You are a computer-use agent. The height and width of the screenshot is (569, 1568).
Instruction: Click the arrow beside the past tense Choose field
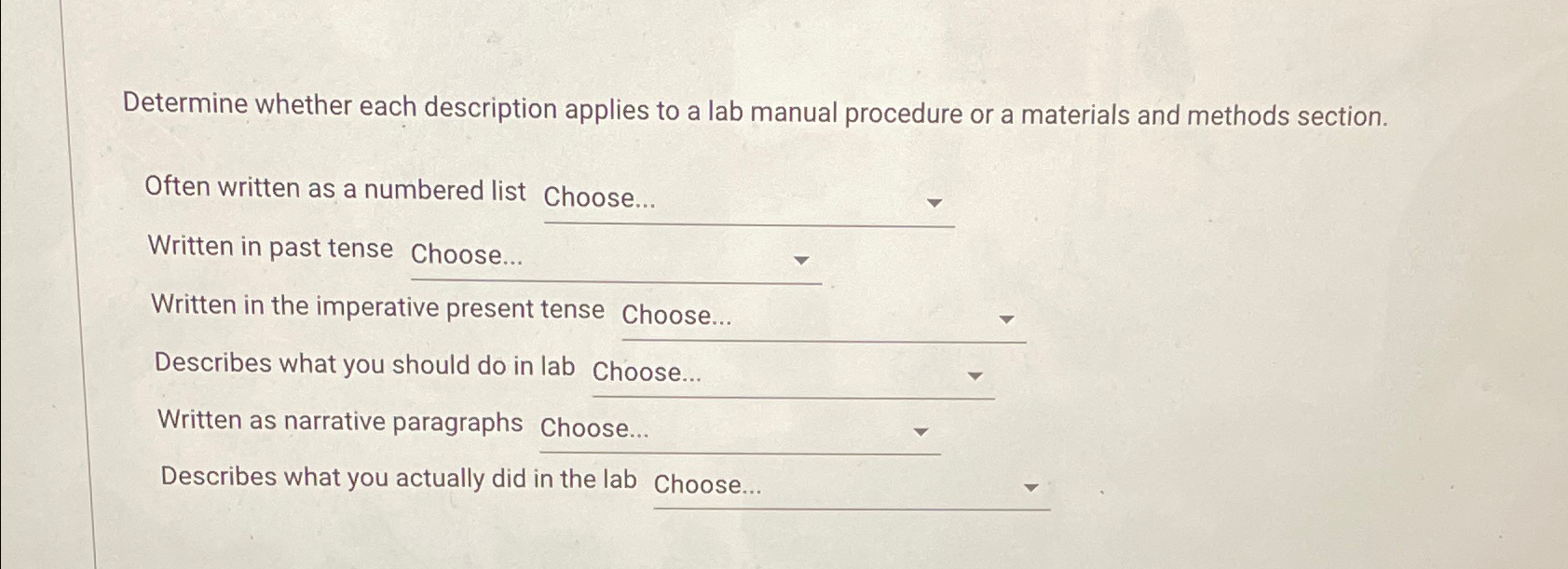tap(803, 262)
